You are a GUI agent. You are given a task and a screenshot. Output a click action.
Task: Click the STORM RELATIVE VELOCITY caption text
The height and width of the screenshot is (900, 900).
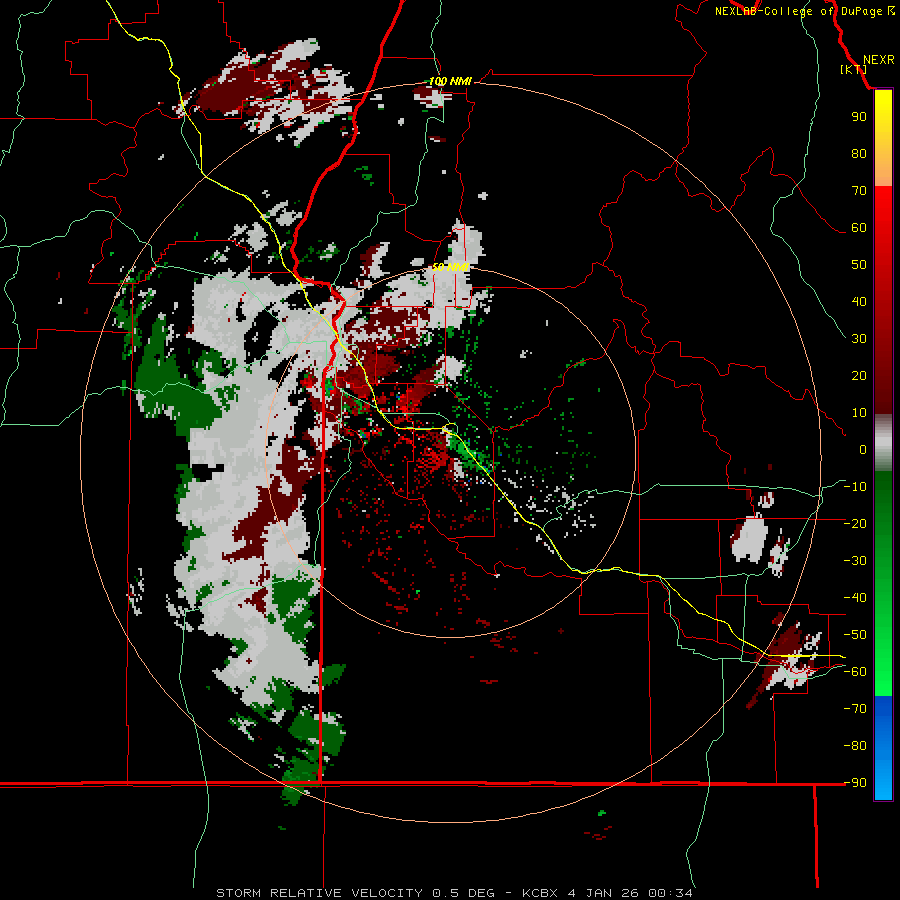click(319, 893)
